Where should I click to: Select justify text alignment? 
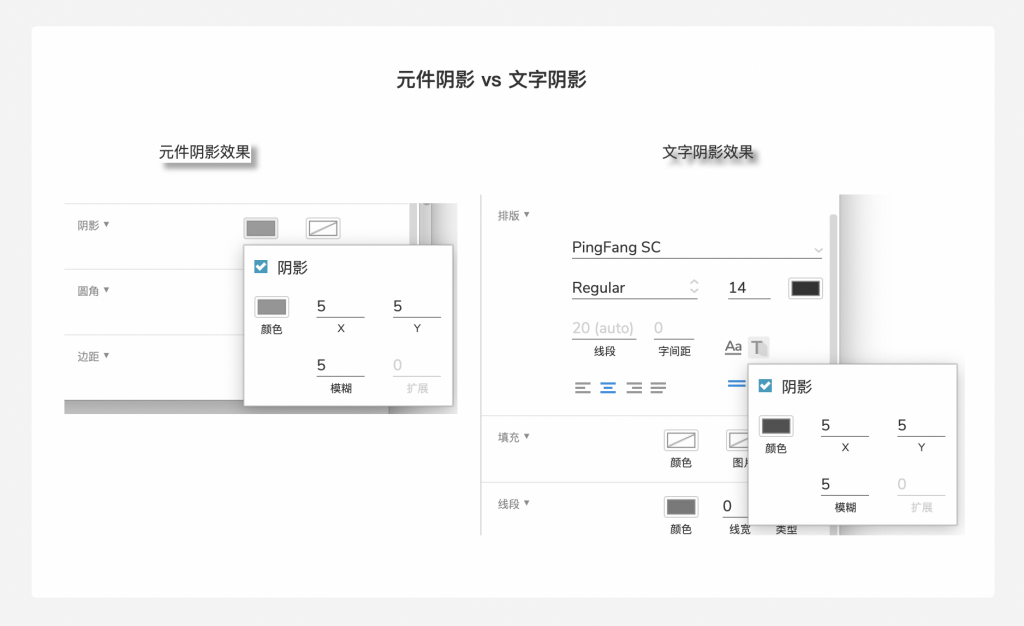658,388
